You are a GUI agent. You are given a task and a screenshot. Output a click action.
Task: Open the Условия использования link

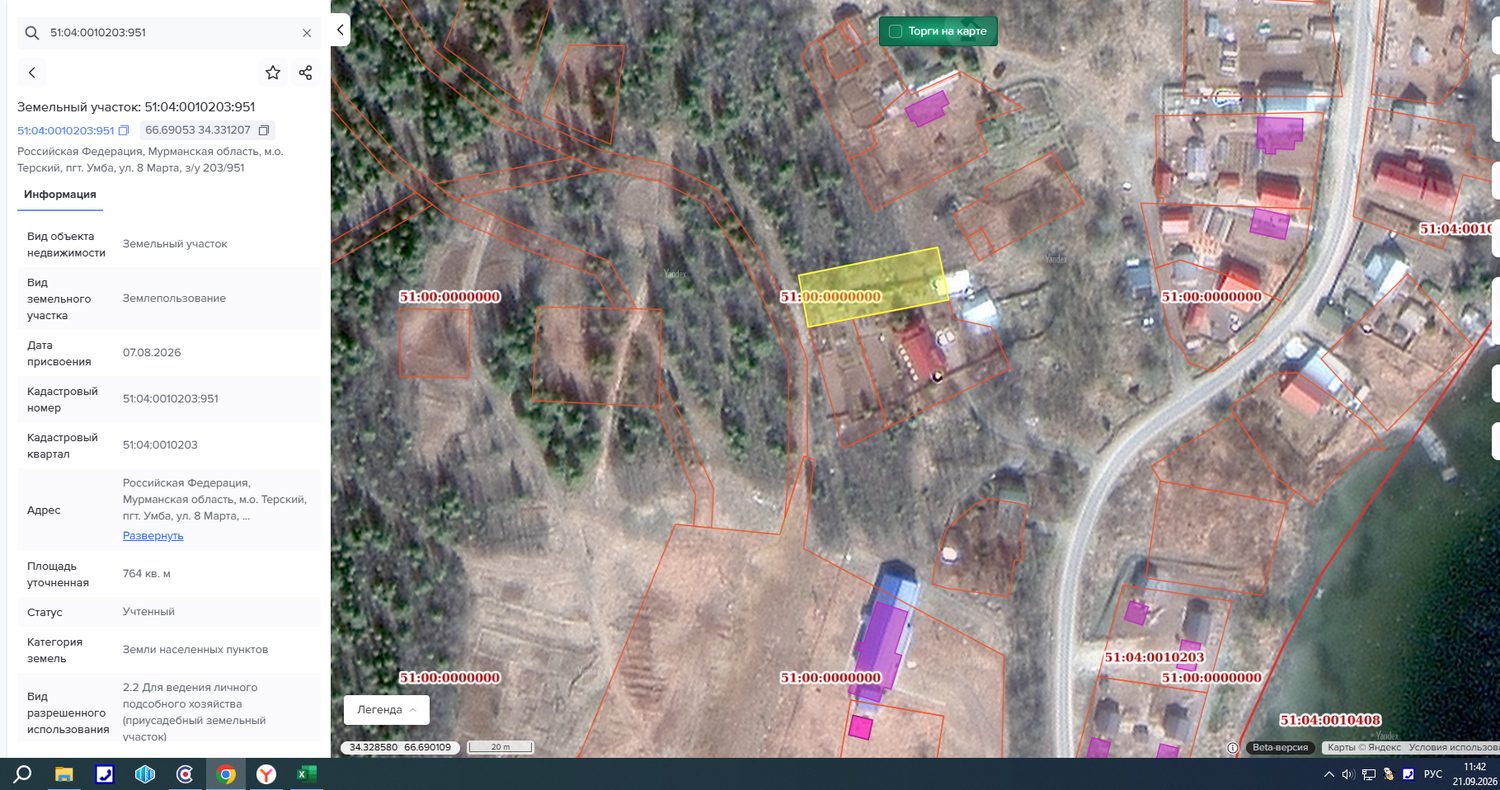(x=1454, y=748)
